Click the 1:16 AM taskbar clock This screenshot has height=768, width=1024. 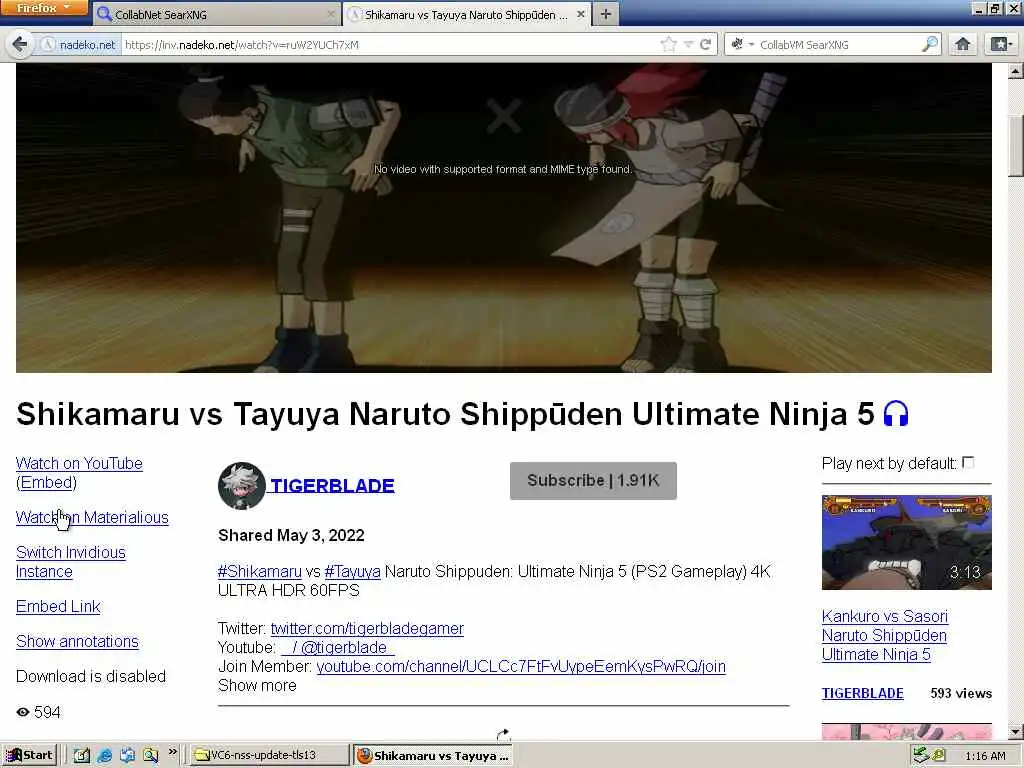coord(985,756)
